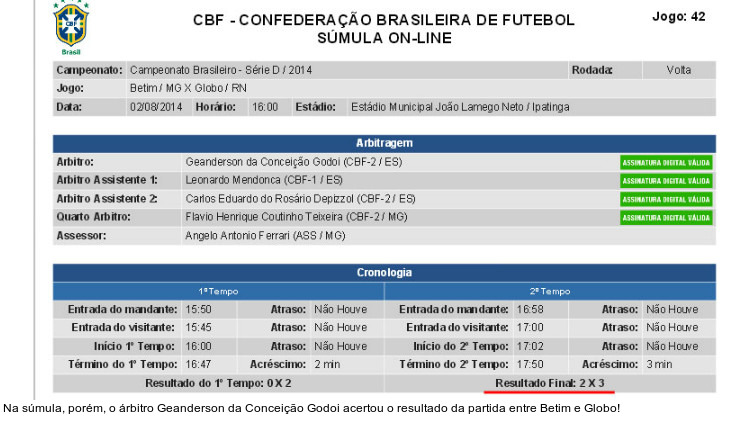The height and width of the screenshot is (424, 730).
Task: Click the 1º Tempo column header
Action: coord(217,291)
